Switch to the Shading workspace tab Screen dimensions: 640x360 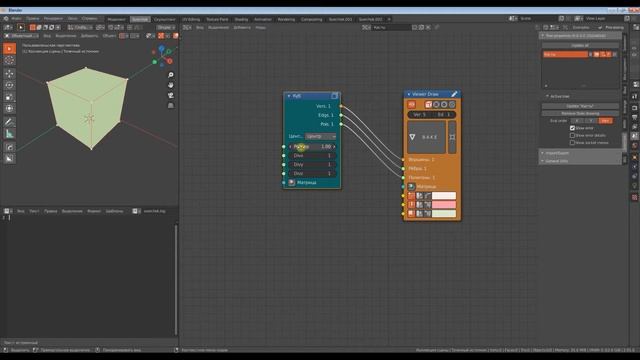click(241, 19)
